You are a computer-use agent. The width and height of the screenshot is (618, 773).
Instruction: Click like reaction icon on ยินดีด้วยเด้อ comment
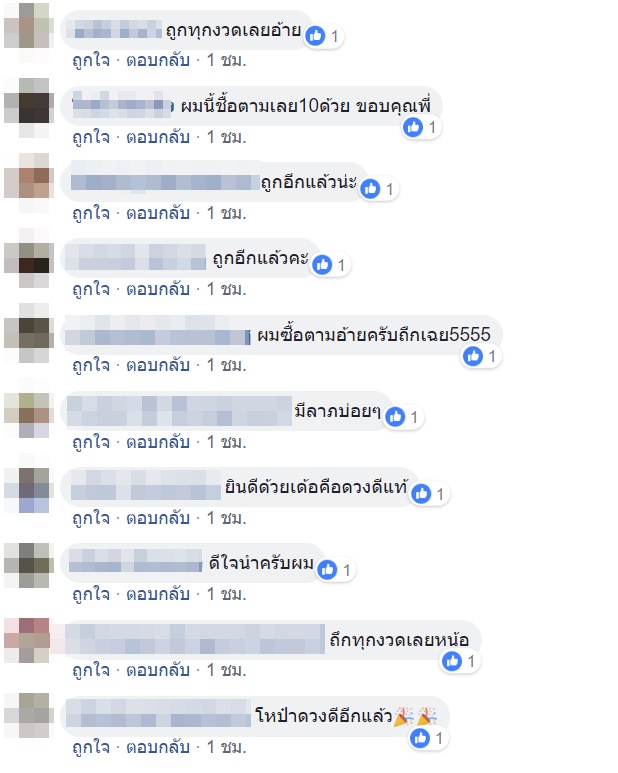(421, 493)
